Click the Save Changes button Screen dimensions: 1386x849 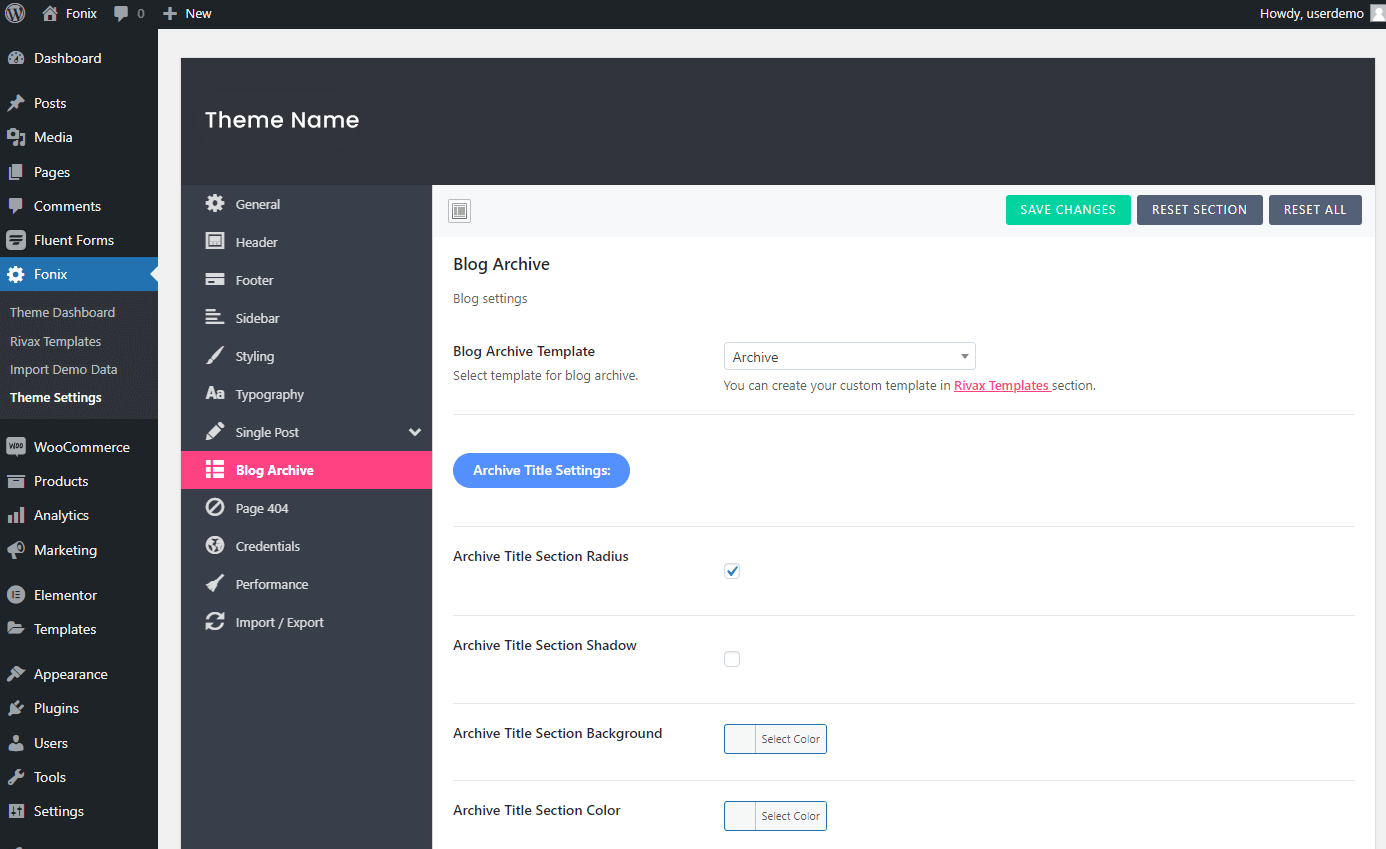pyautogui.click(x=1067, y=210)
